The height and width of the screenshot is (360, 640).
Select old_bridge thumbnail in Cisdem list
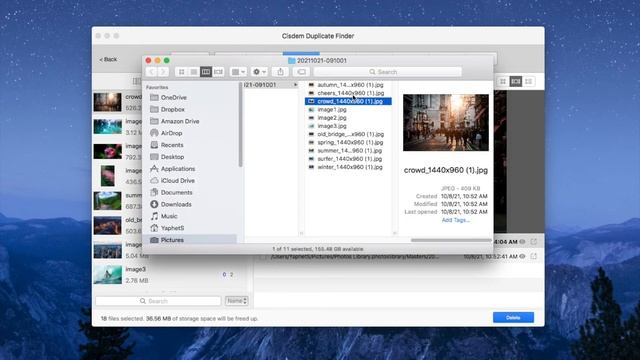click(x=107, y=225)
